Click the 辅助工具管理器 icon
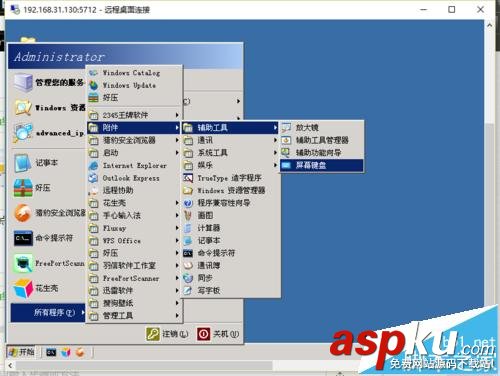Screen dimensions: 500x376 [x=286, y=140]
